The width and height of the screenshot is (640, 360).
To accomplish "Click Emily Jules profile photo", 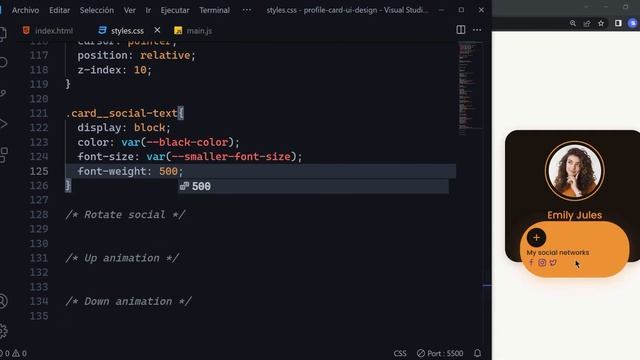I will tap(574, 171).
